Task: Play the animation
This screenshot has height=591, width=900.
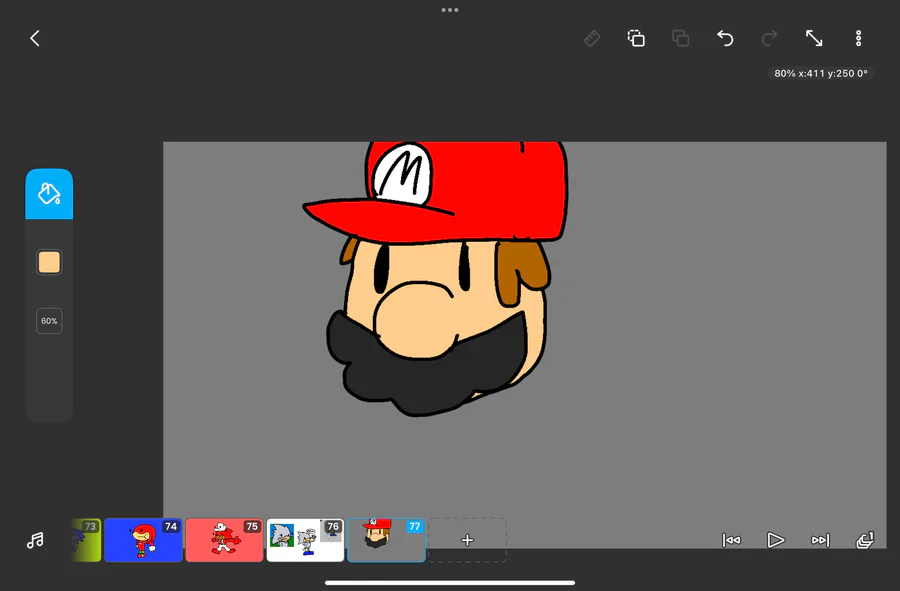Action: tap(775, 540)
